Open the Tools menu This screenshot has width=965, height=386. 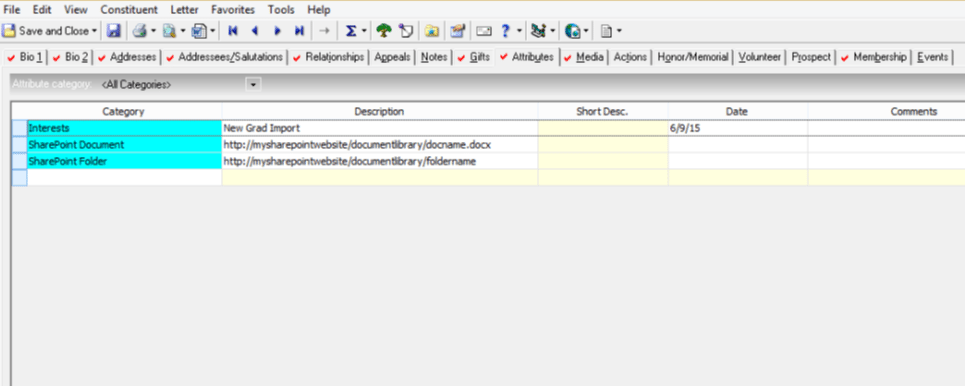[281, 10]
